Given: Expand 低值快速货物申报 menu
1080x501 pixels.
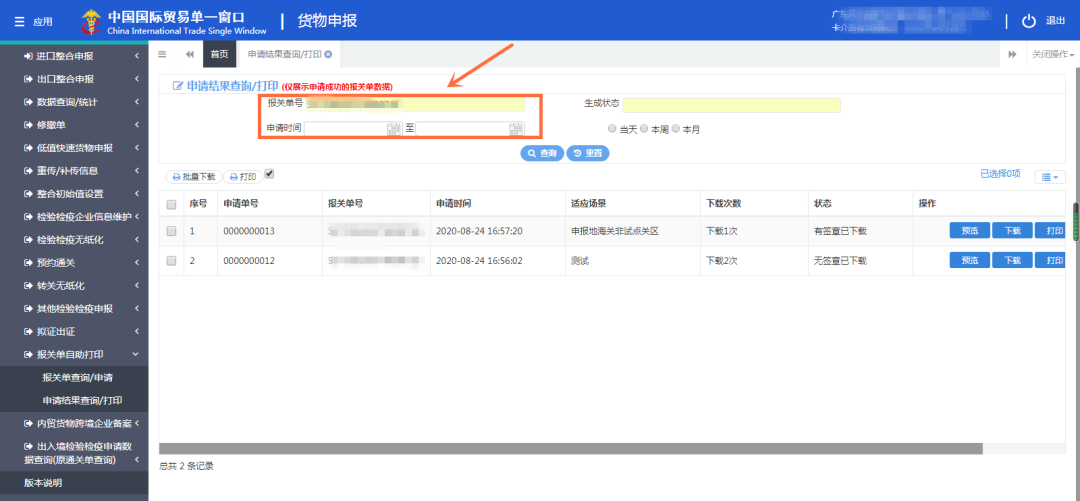Looking at the screenshot, I should [x=74, y=148].
